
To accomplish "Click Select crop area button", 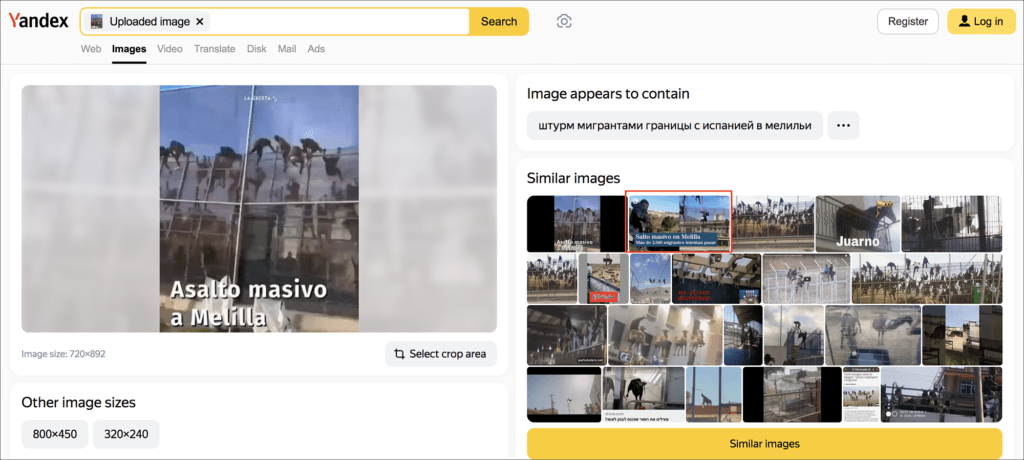I will point(440,354).
